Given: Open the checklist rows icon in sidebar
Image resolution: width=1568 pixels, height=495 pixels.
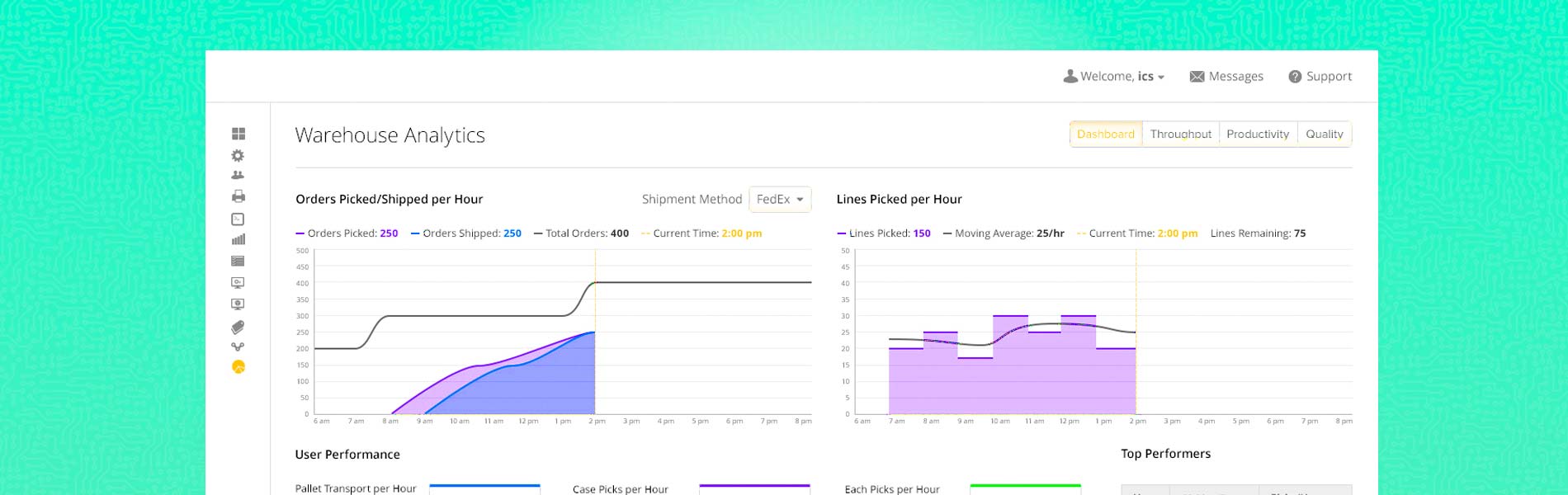Looking at the screenshot, I should [x=239, y=261].
